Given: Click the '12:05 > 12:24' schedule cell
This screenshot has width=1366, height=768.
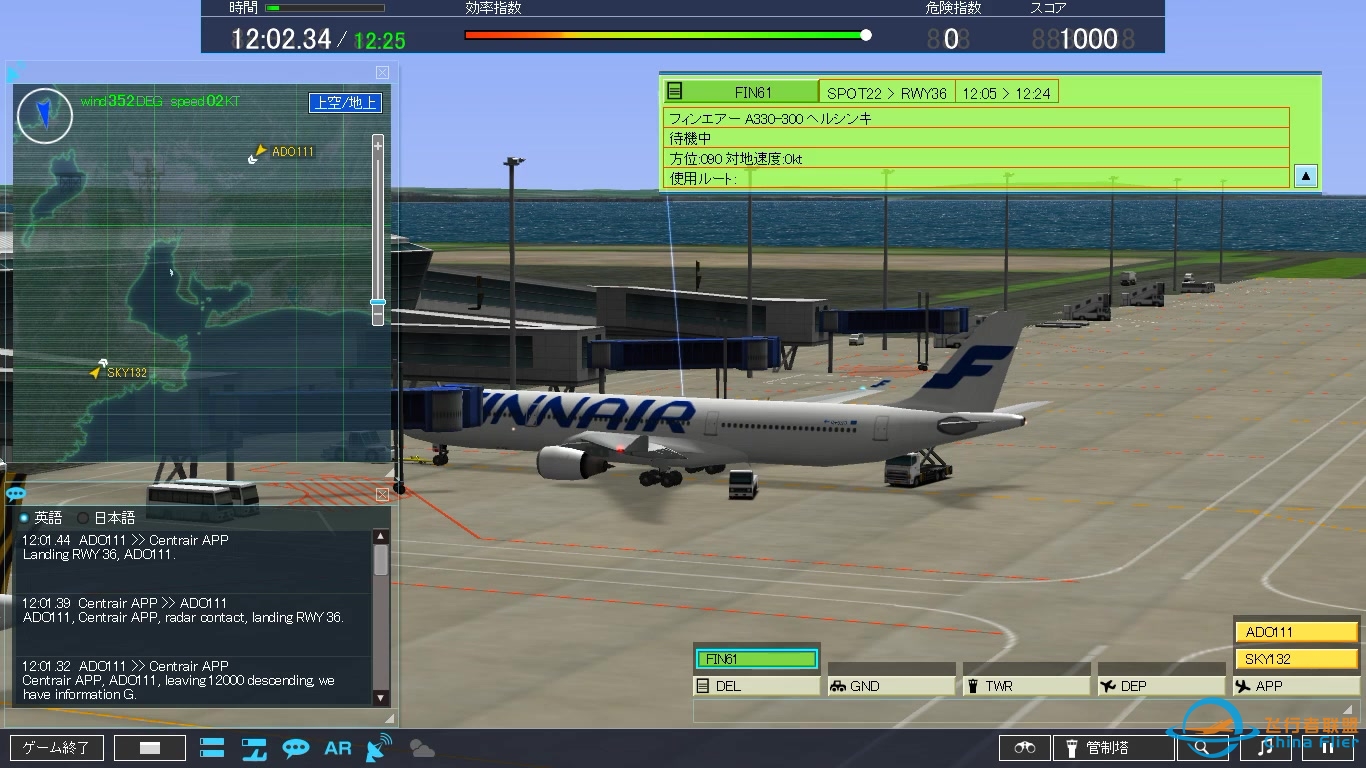Looking at the screenshot, I should [1006, 93].
